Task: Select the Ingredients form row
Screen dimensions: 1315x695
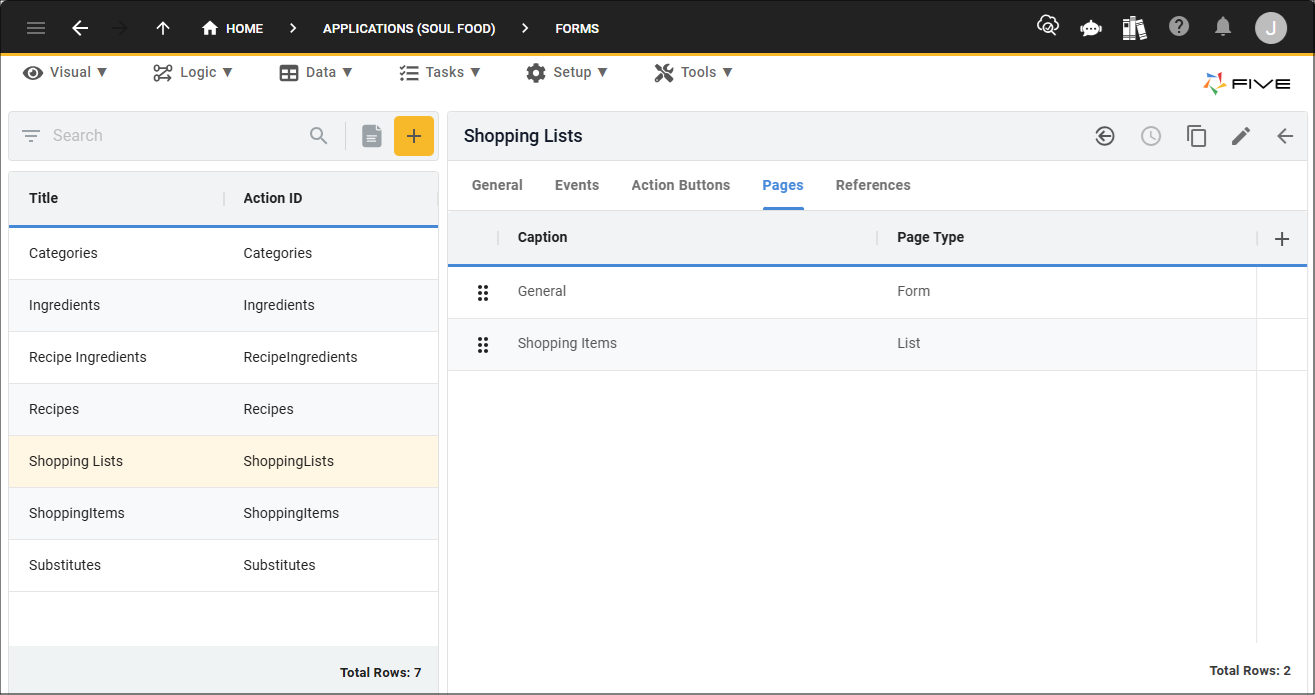Action: pyautogui.click(x=223, y=306)
